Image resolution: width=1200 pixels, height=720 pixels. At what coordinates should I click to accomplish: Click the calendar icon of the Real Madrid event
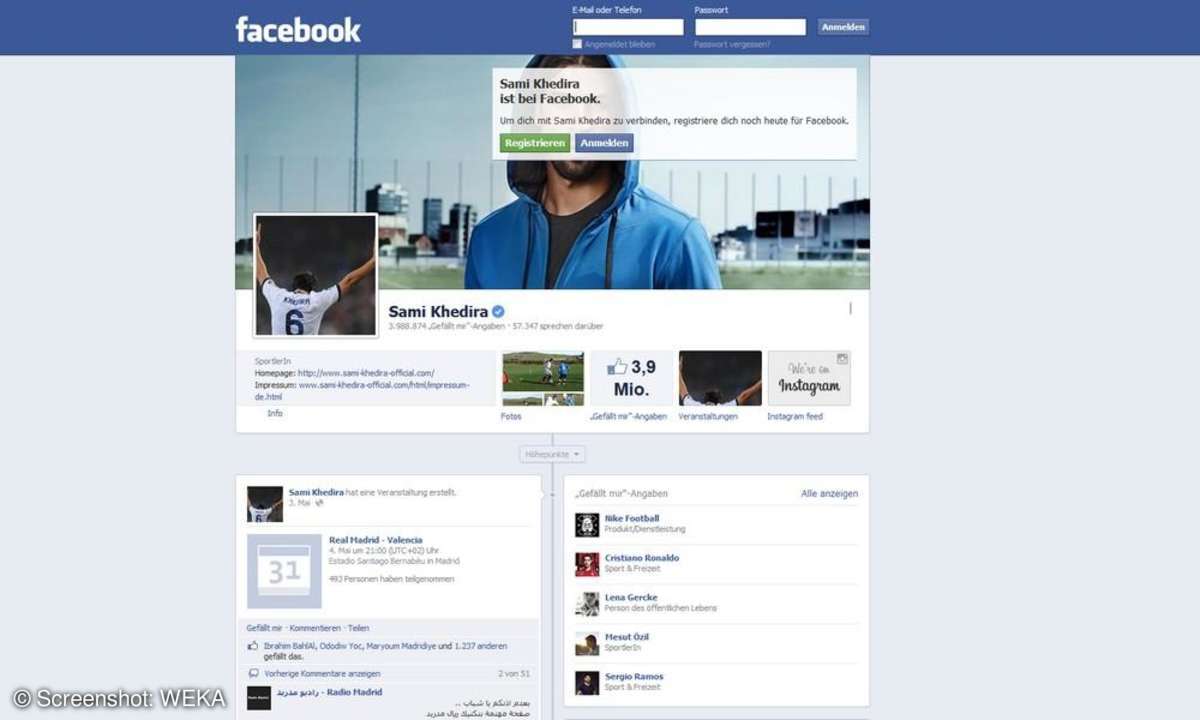[283, 568]
